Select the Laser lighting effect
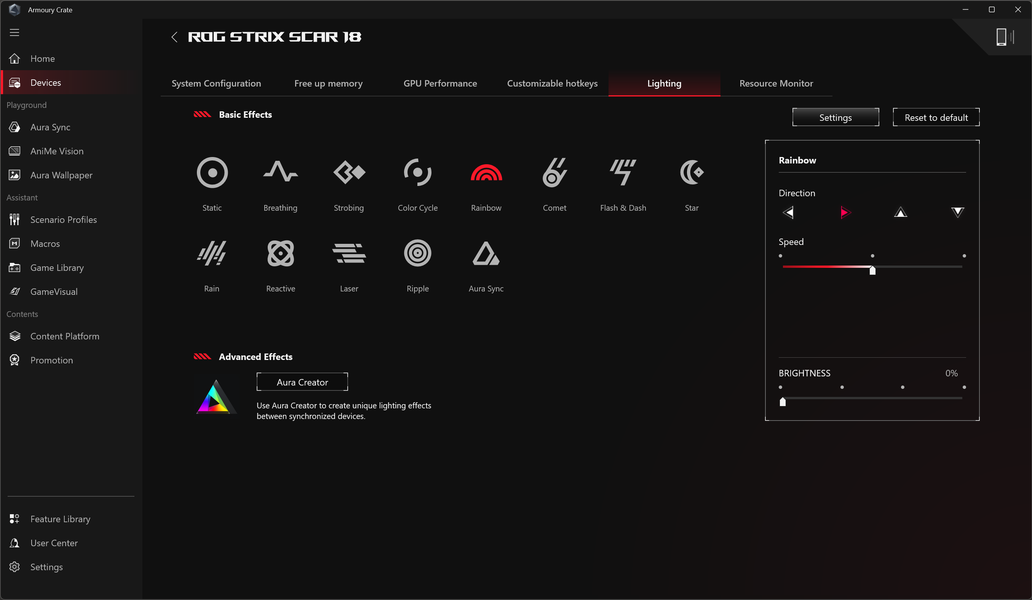The image size is (1032, 600). (349, 253)
